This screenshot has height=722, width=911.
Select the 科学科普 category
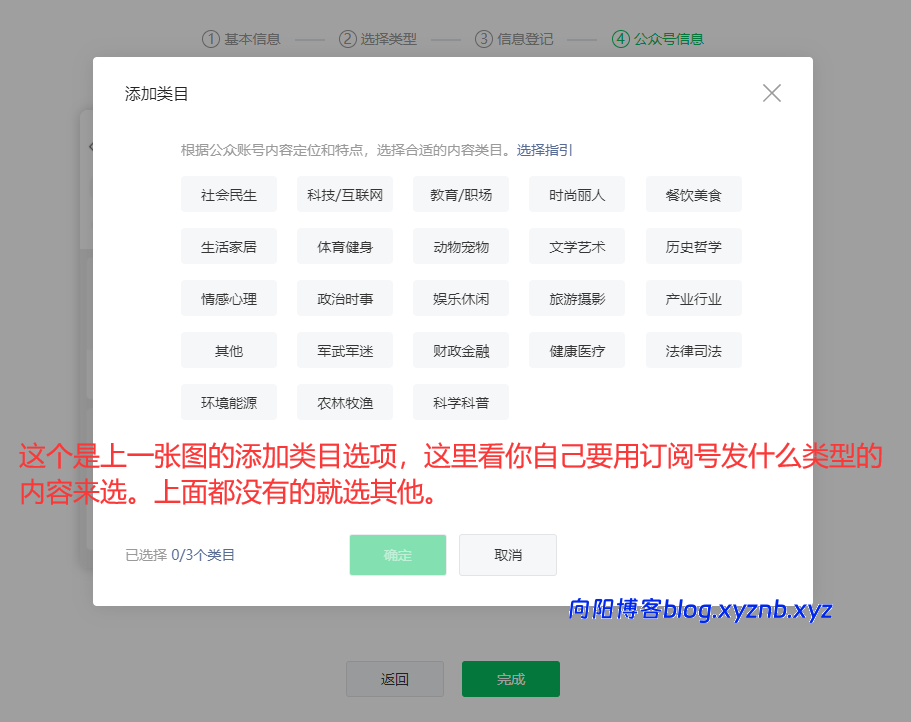pyautogui.click(x=460, y=402)
